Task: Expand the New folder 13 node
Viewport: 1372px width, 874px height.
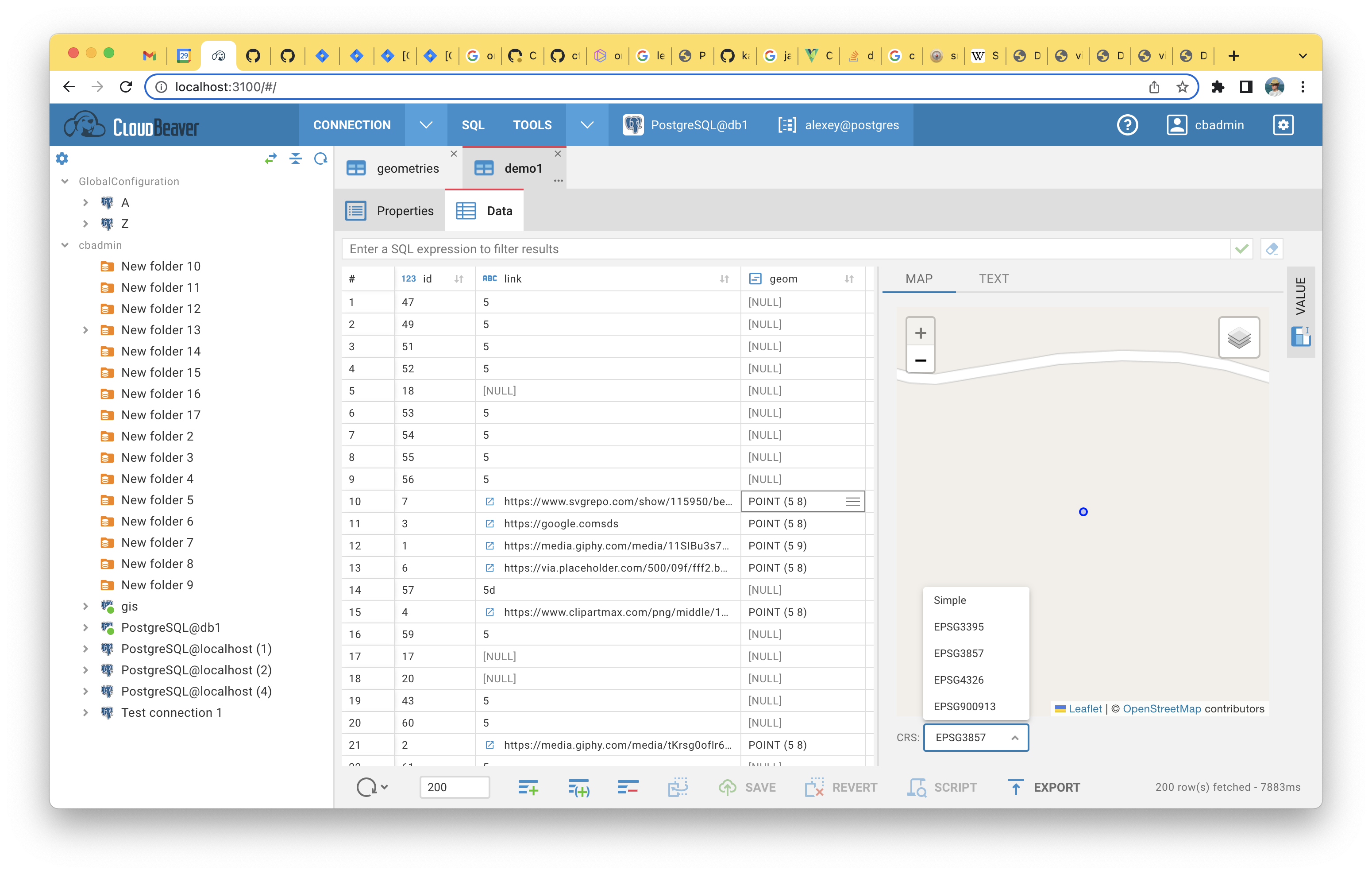Action: pos(85,330)
